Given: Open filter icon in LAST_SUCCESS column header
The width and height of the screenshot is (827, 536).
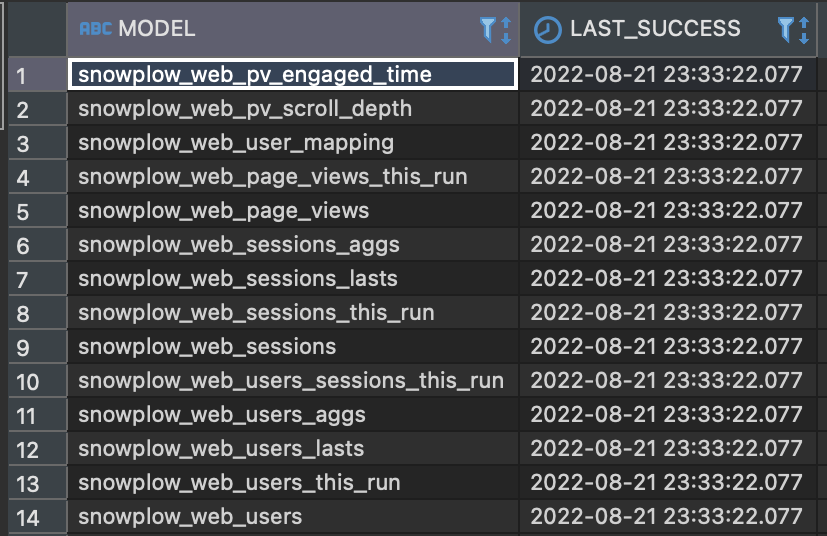Looking at the screenshot, I should pos(786,29).
